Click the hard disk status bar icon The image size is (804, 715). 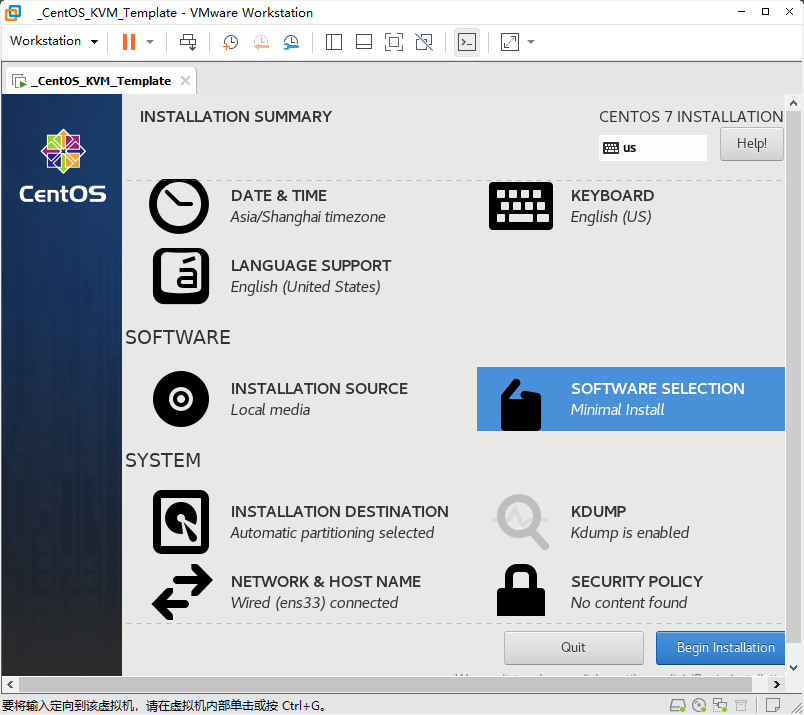tap(678, 706)
